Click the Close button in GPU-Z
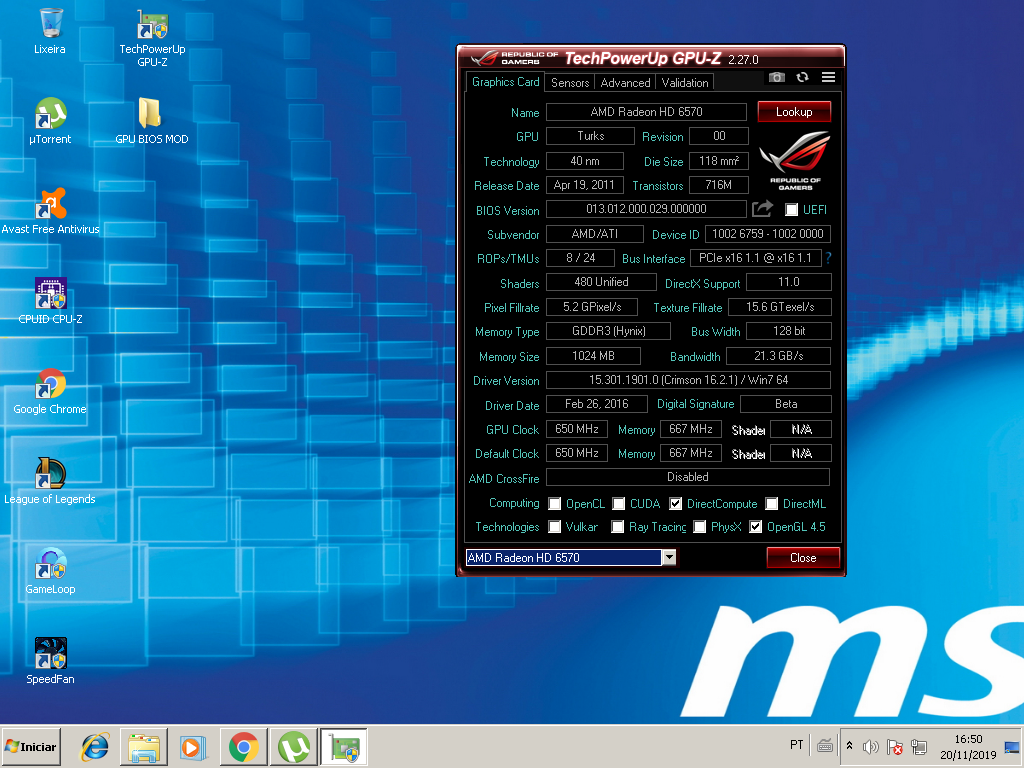This screenshot has height=768, width=1024. coord(803,558)
